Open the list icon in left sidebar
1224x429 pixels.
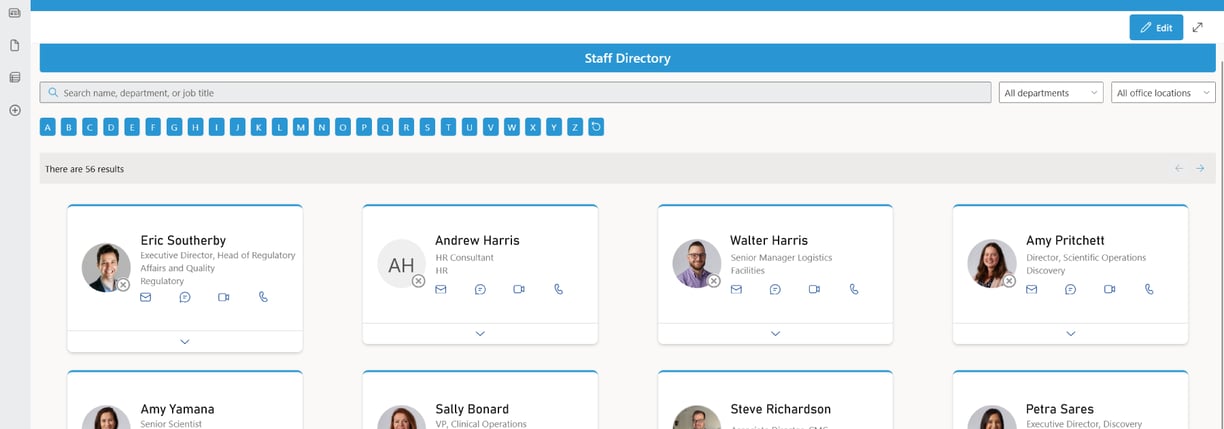15,77
